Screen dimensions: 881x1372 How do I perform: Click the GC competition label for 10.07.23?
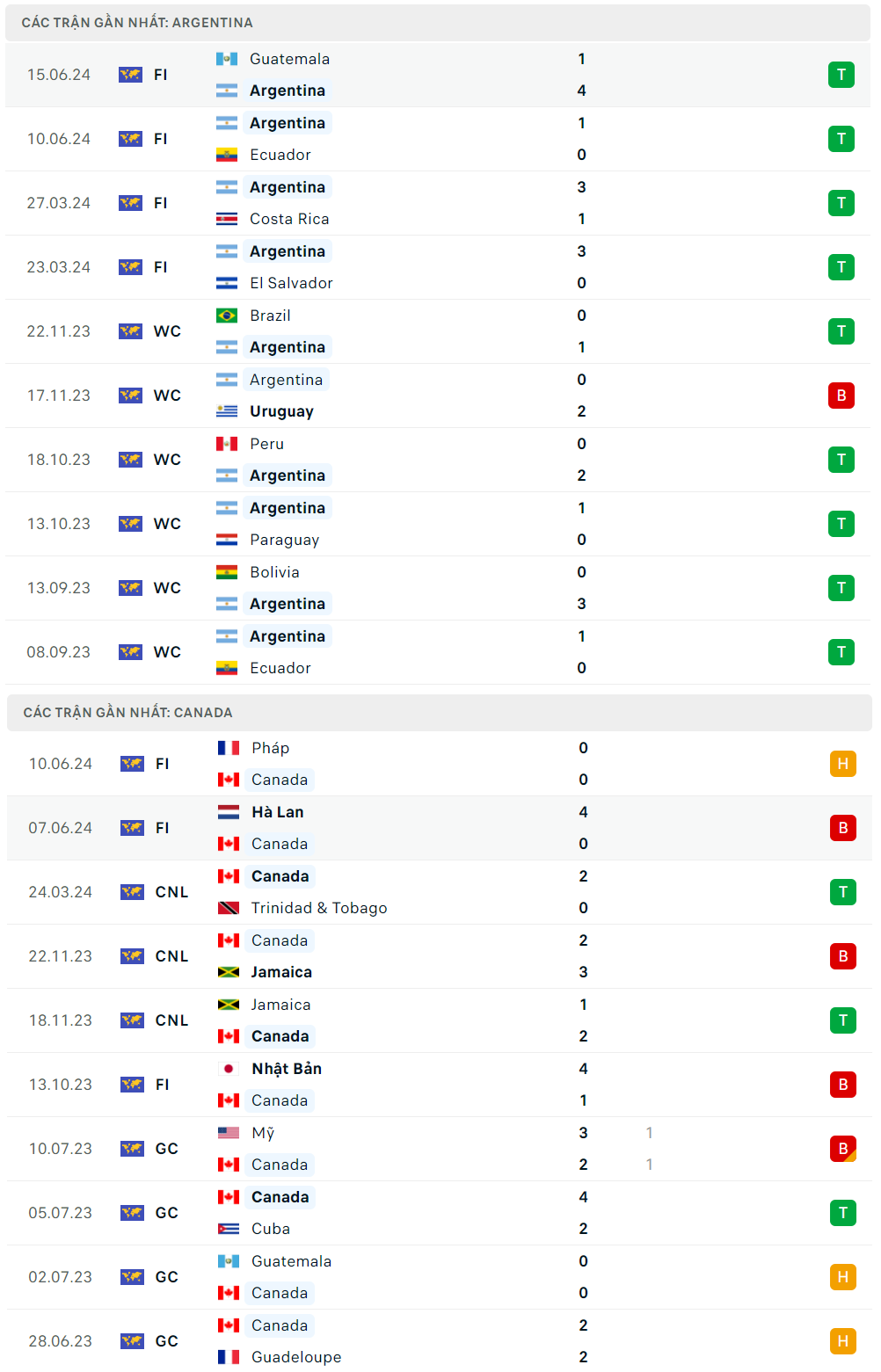click(x=166, y=1149)
